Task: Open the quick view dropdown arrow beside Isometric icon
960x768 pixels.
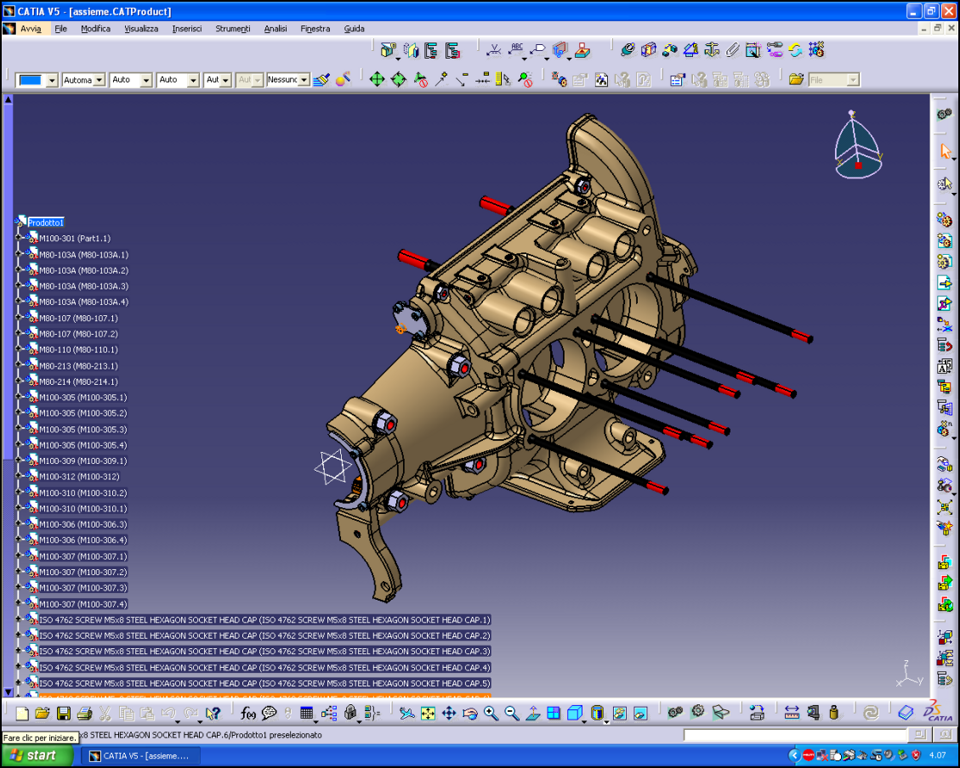Action: (x=584, y=721)
